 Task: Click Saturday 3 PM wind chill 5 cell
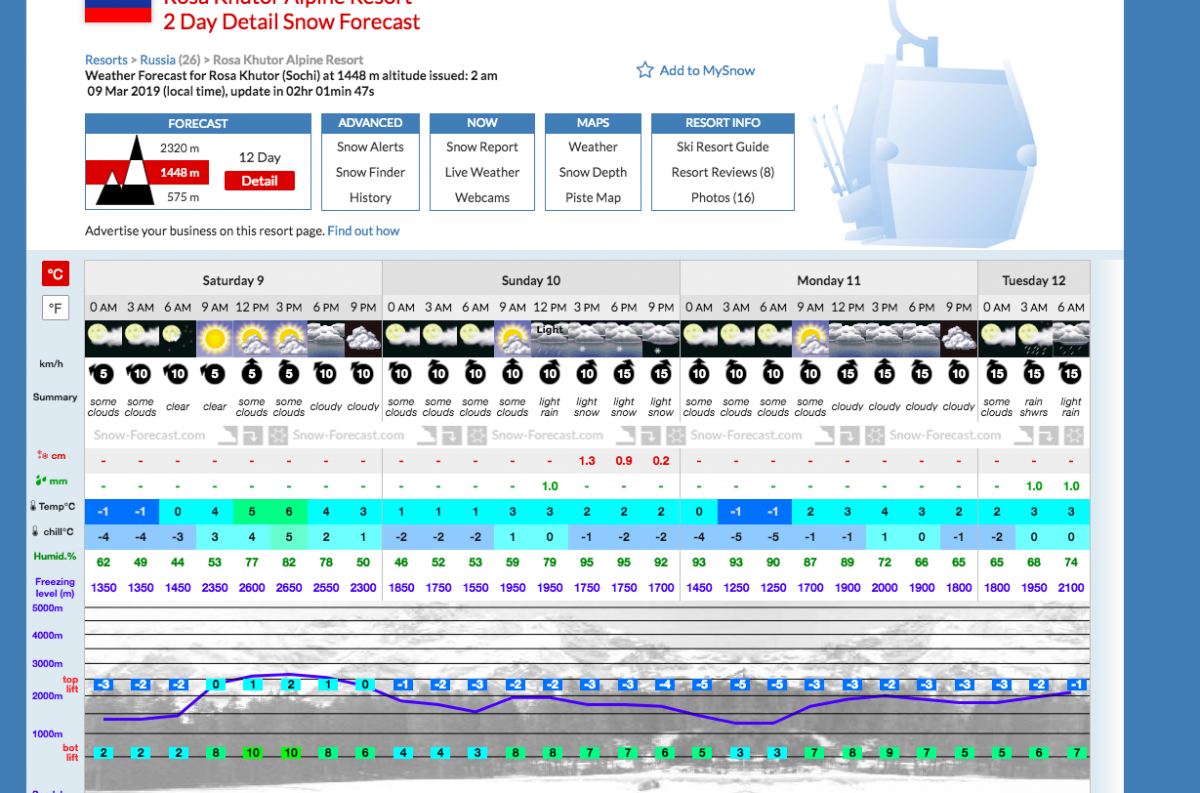289,537
